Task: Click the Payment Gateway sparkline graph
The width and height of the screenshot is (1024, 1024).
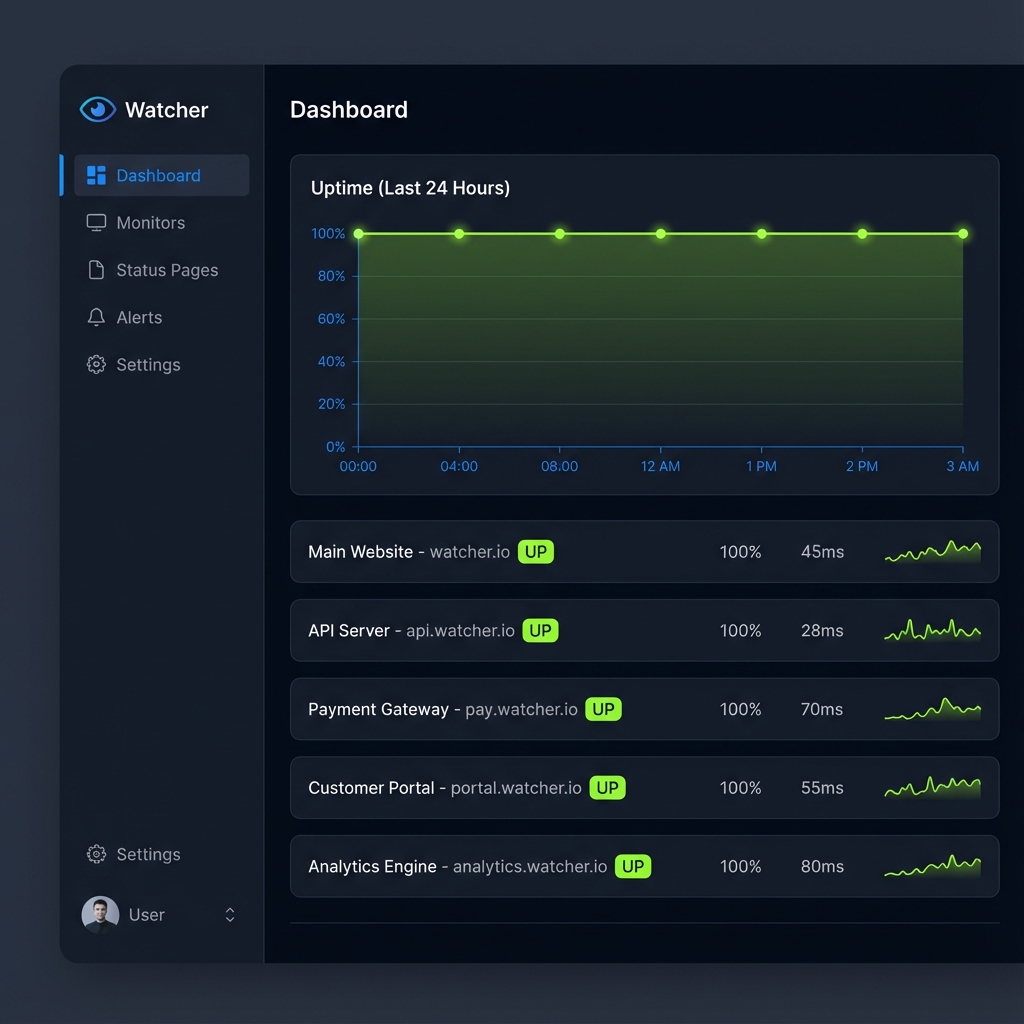Action: pyautogui.click(x=933, y=709)
